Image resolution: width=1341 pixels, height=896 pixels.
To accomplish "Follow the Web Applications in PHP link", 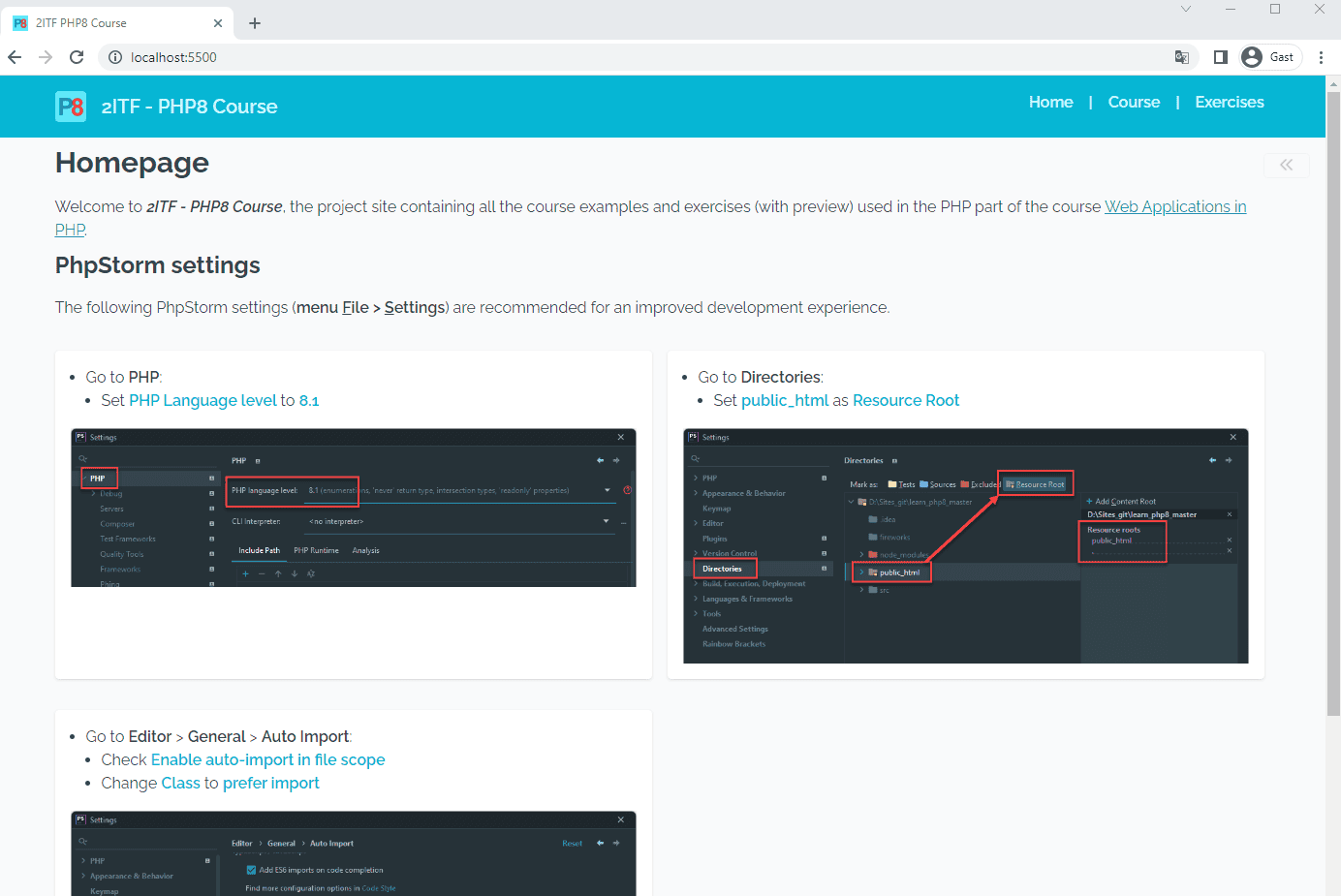I will point(1175,206).
